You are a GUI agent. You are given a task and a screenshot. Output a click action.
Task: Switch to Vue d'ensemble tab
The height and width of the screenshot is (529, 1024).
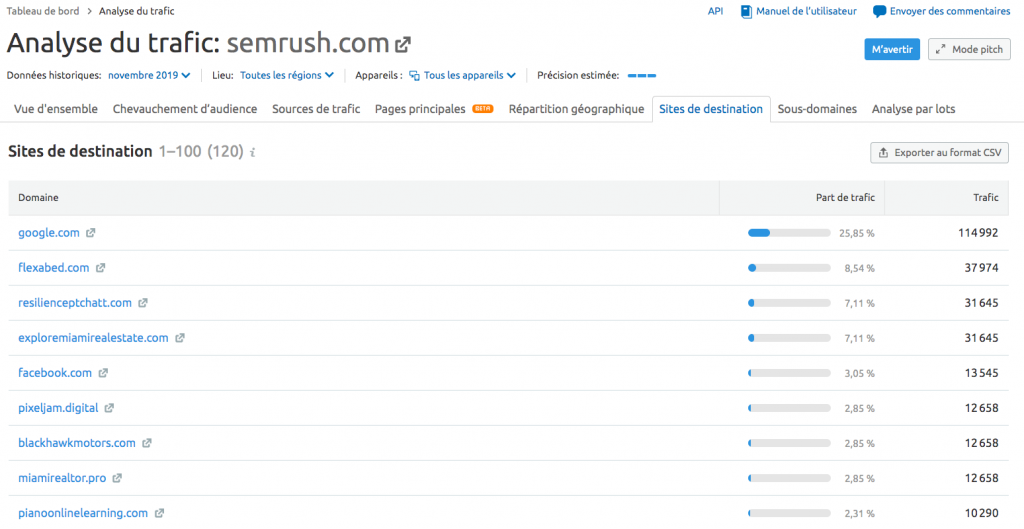(56, 109)
